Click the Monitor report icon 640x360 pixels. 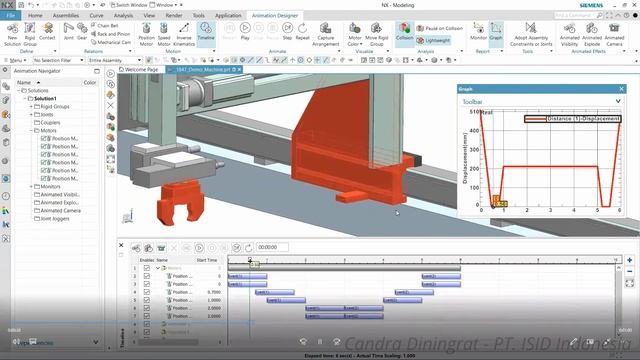[478, 31]
